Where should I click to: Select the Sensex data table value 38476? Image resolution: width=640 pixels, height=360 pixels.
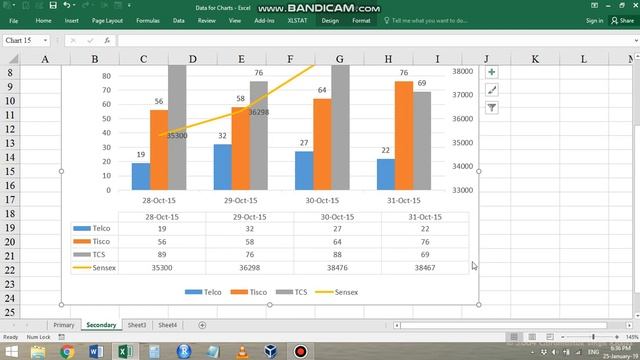(x=337, y=268)
